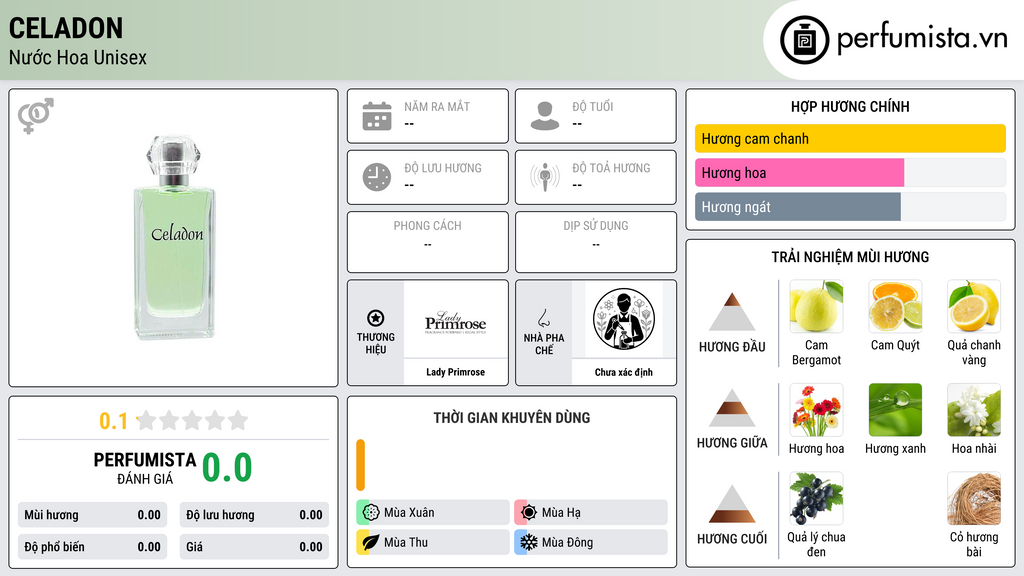Open the Cam Quýt note image
1024x576 pixels.
(895, 306)
